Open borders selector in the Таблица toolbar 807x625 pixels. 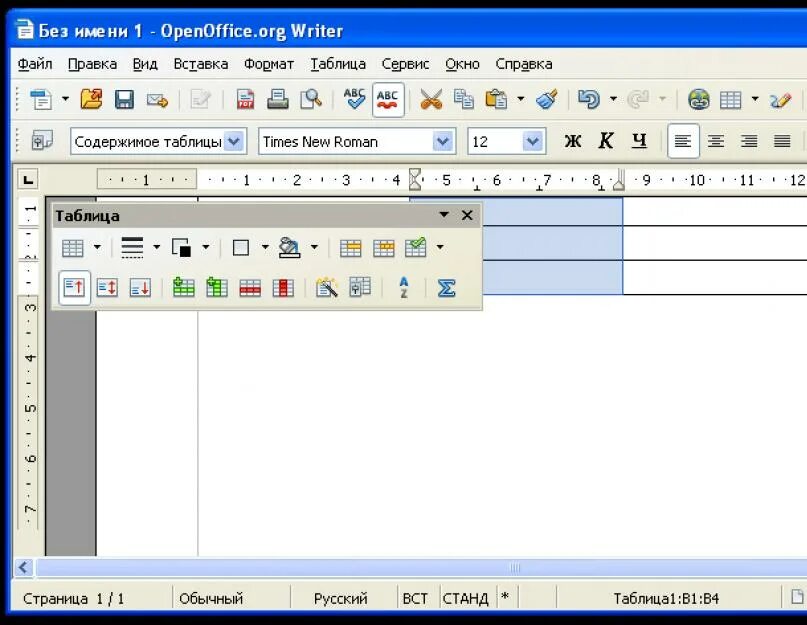pos(241,248)
